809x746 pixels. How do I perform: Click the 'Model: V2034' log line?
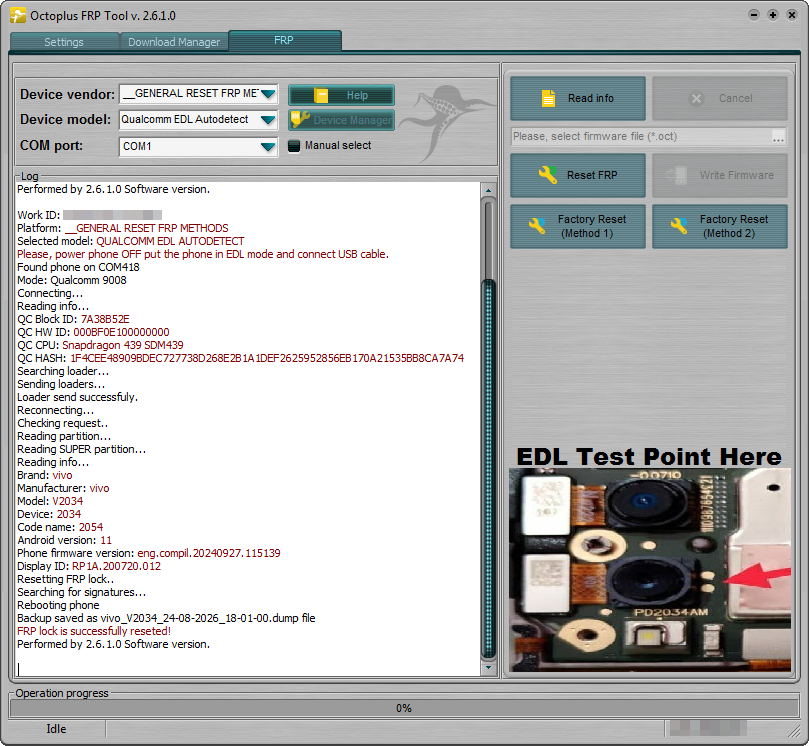50,501
